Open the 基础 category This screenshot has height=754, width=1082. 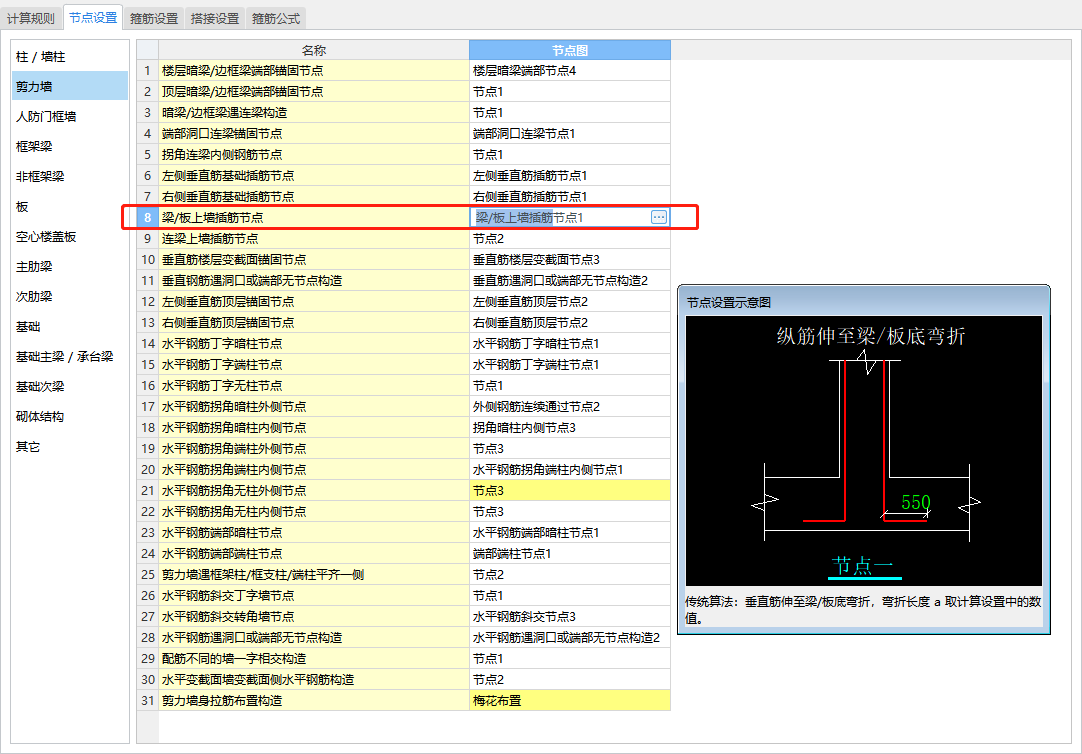click(x=70, y=326)
